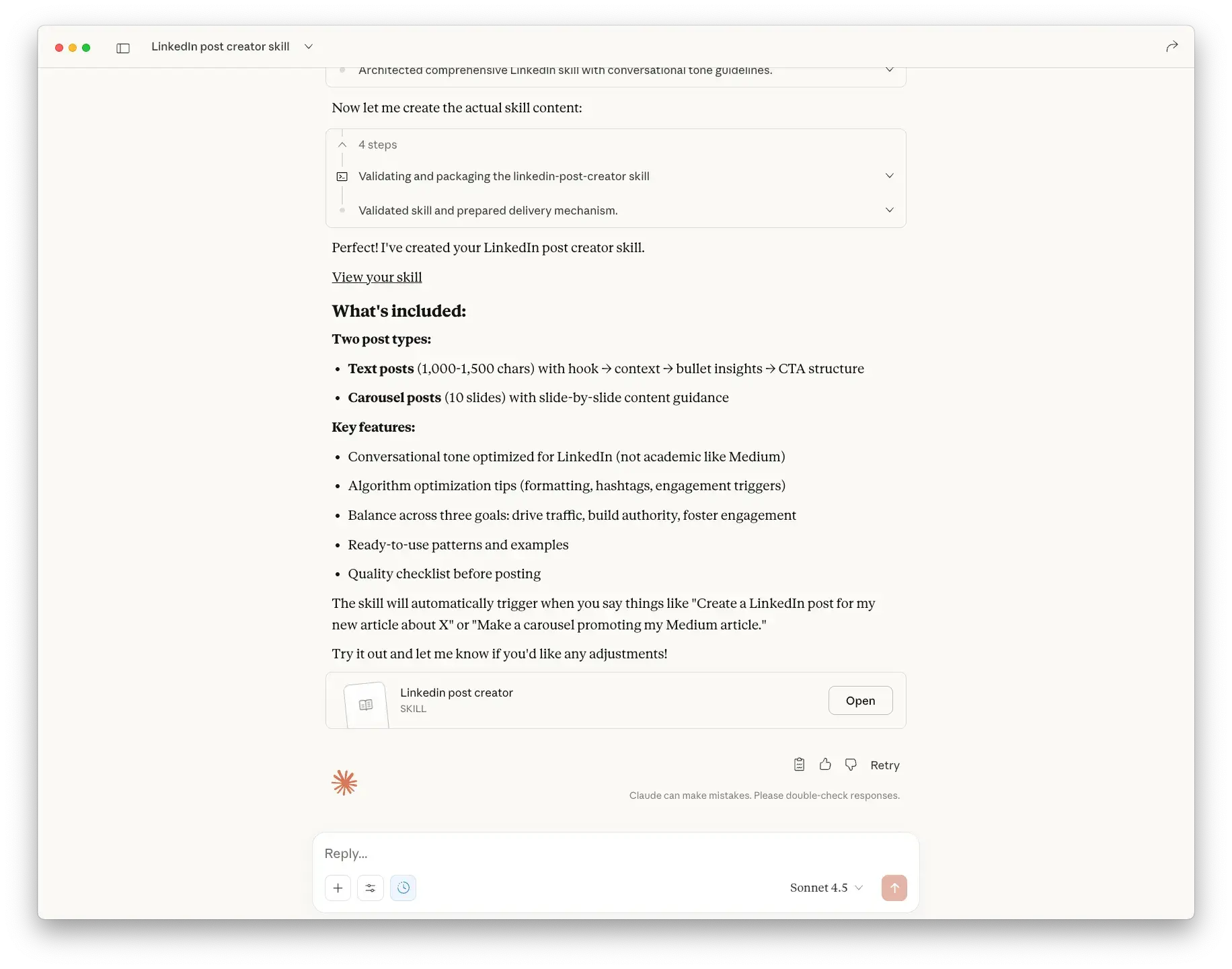Toggle the extended thinking clock icon
The image size is (1232, 969).
[403, 888]
